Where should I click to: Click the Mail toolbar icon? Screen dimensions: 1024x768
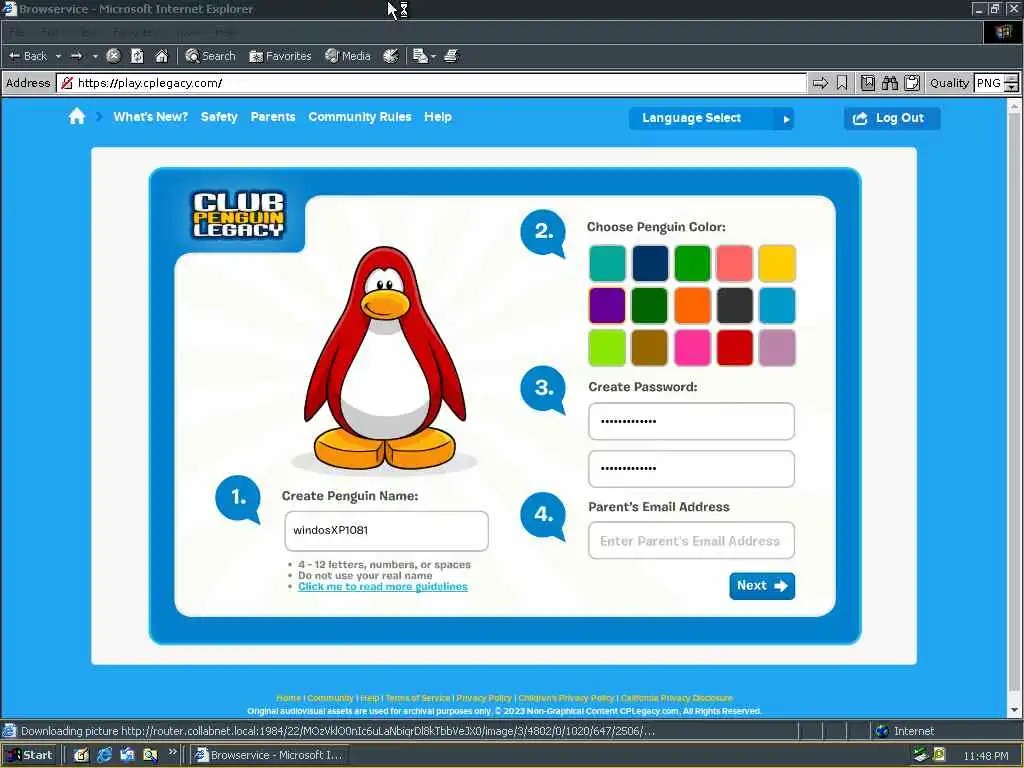tap(420, 56)
